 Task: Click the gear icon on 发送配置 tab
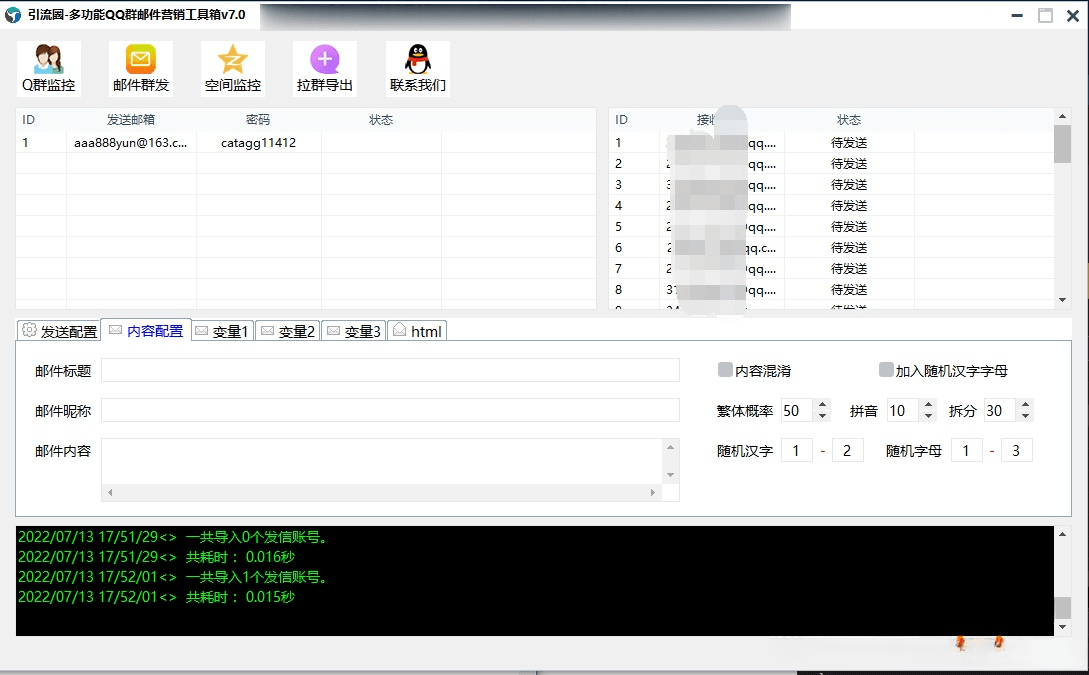[28, 330]
